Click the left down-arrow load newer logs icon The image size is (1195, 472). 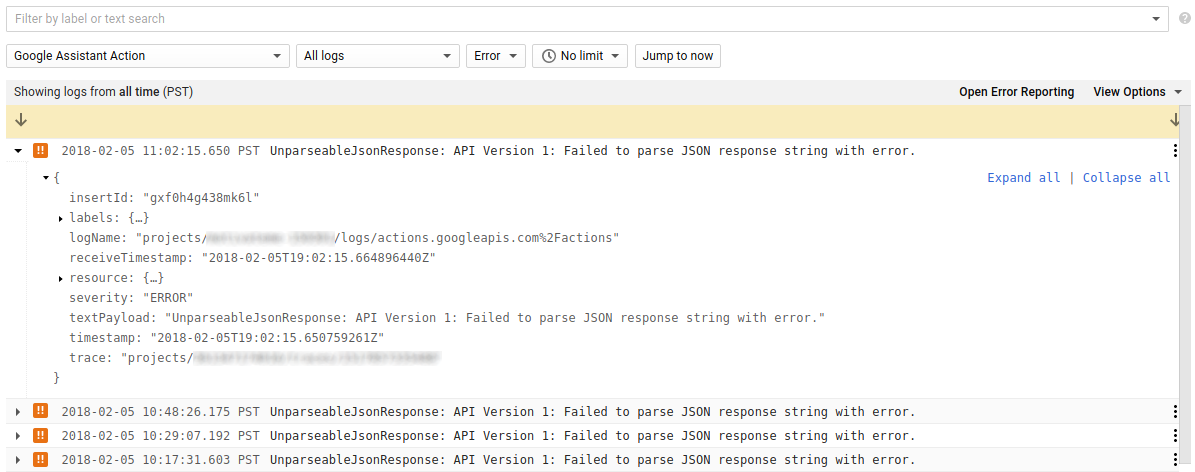[21, 120]
